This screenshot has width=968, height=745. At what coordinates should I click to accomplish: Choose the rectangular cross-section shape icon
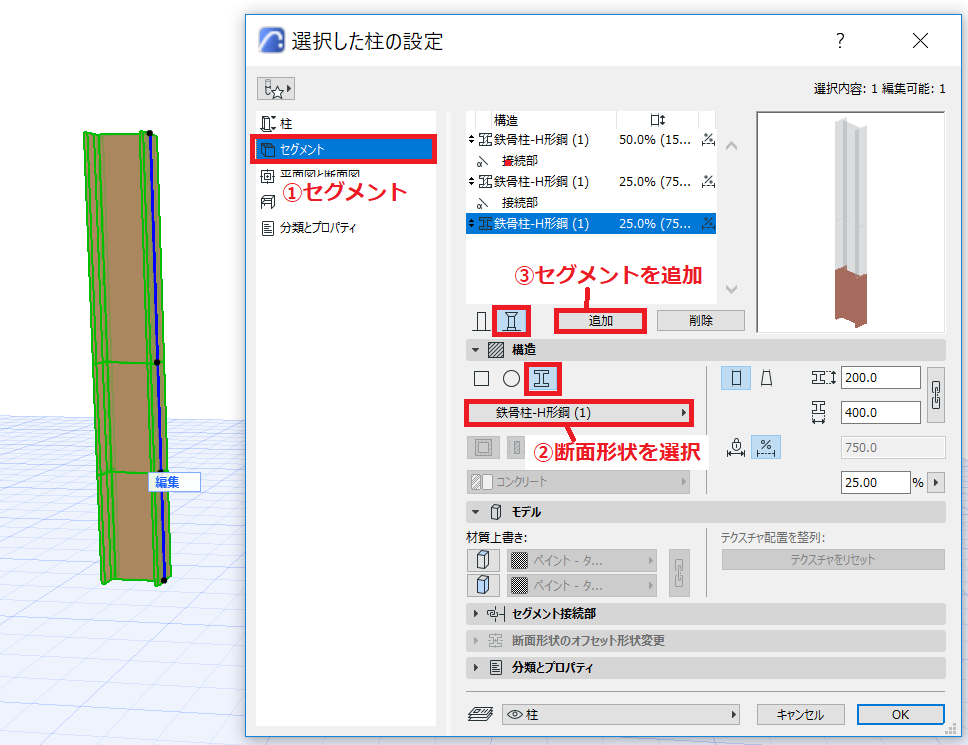[482, 378]
